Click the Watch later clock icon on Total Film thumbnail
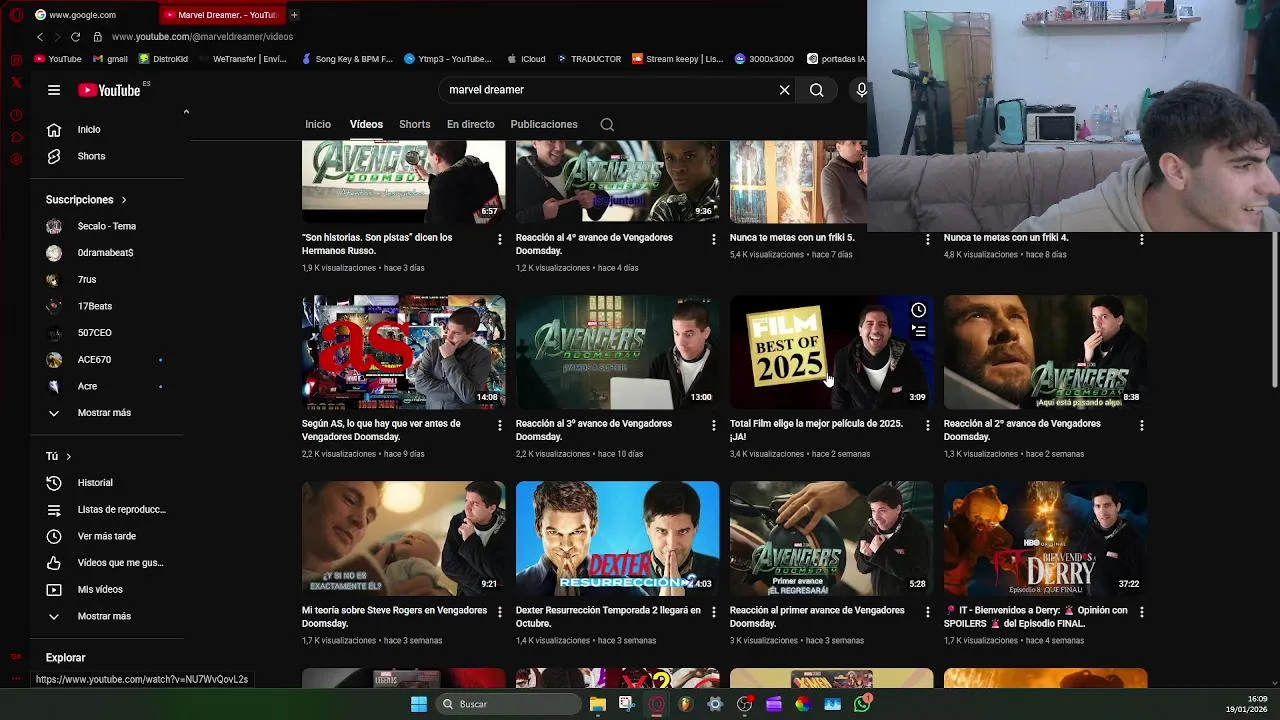The image size is (1280, 720). (x=918, y=310)
